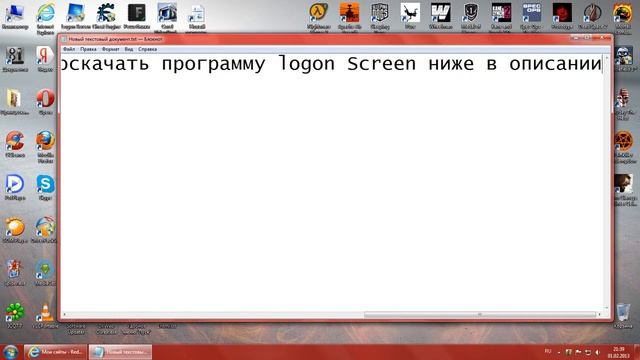640x360 pixels.
Task: Open the Вид menu in Notepad
Action: click(x=129, y=49)
